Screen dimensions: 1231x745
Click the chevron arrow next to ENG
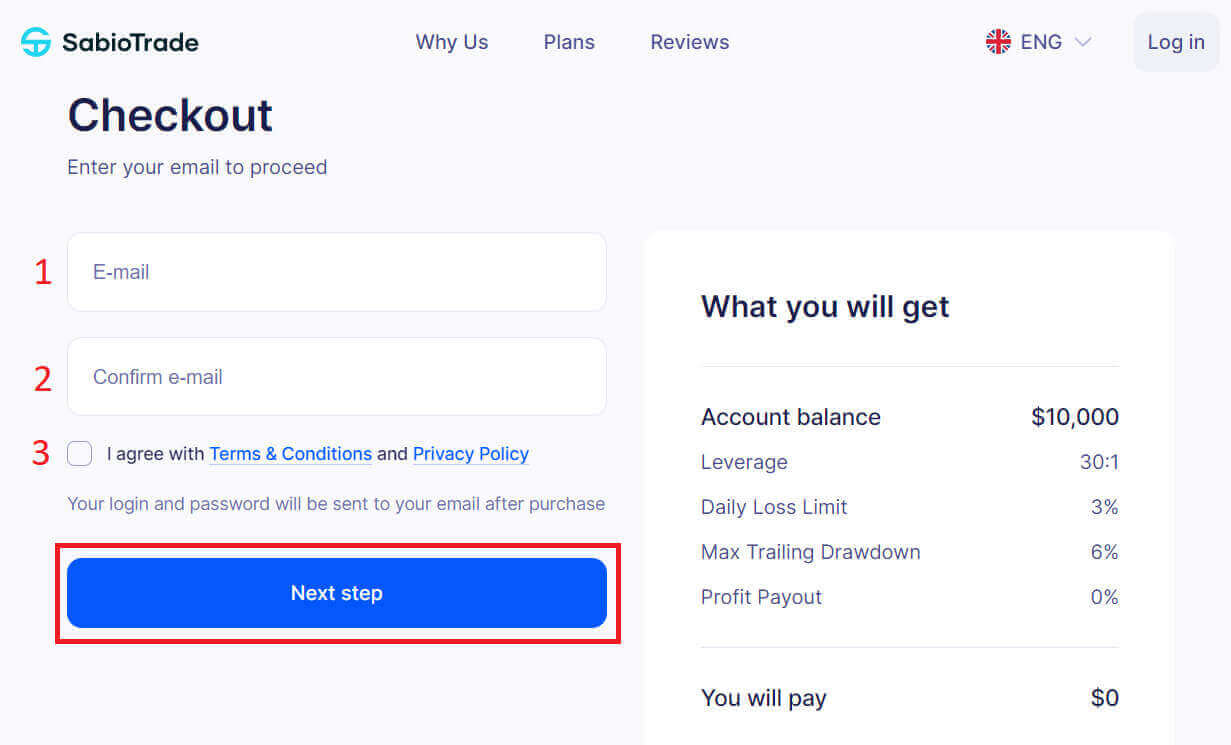[1082, 42]
